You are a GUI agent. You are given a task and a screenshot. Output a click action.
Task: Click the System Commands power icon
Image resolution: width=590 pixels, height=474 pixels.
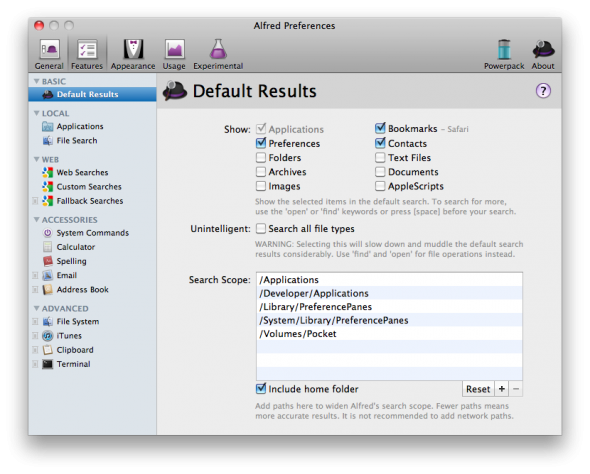tap(47, 233)
